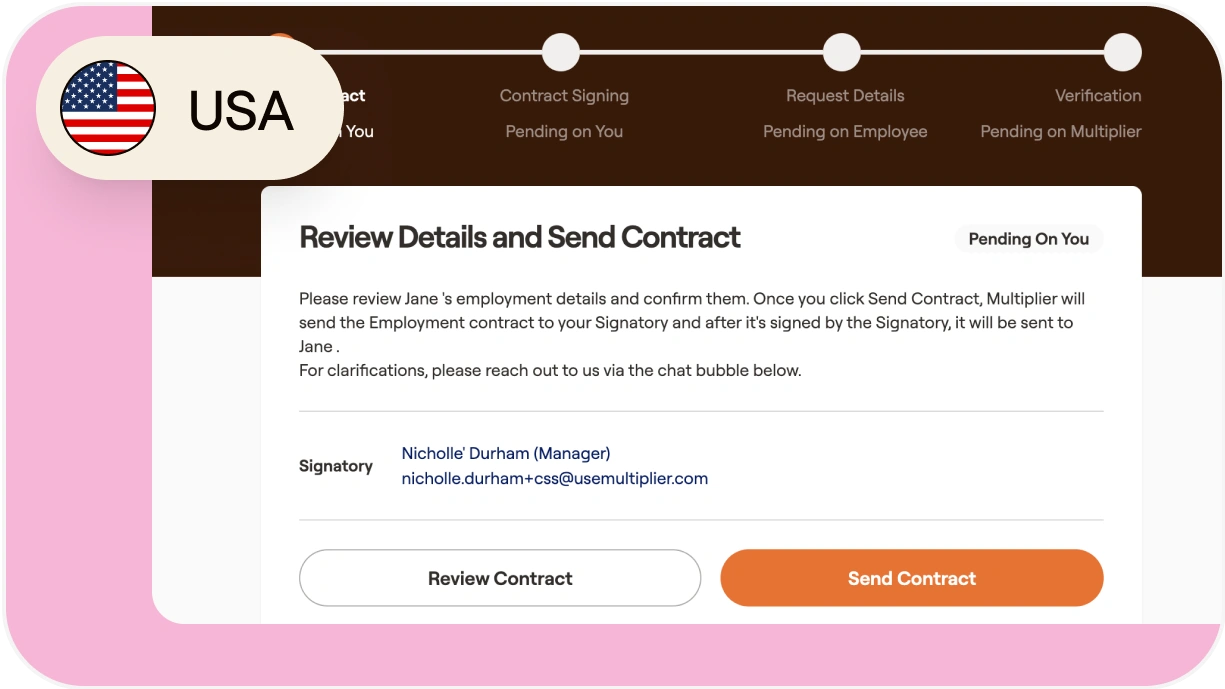Click the Contract Signing step label
1225x689 pixels.
563,95
